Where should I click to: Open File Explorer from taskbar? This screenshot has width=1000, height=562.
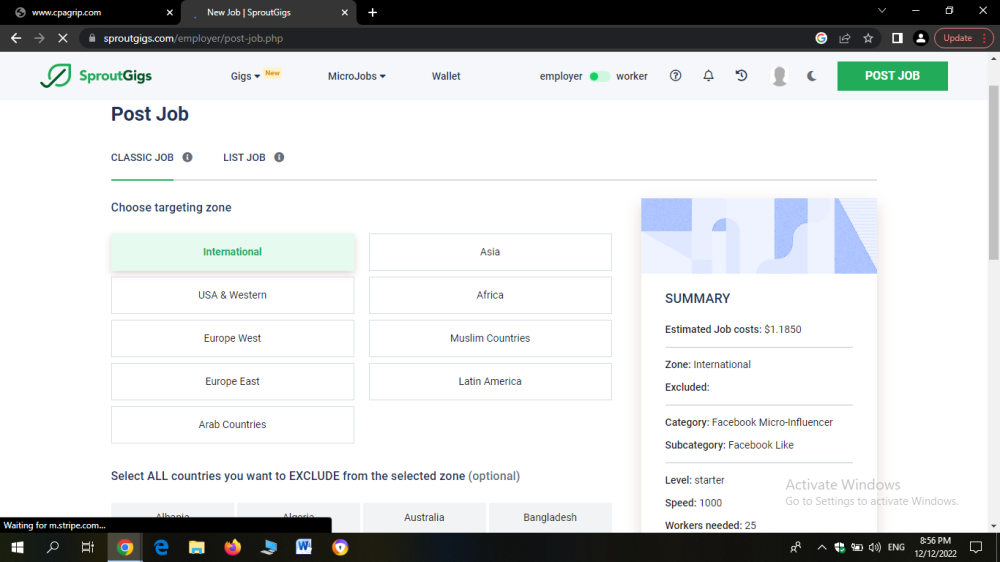pos(196,547)
